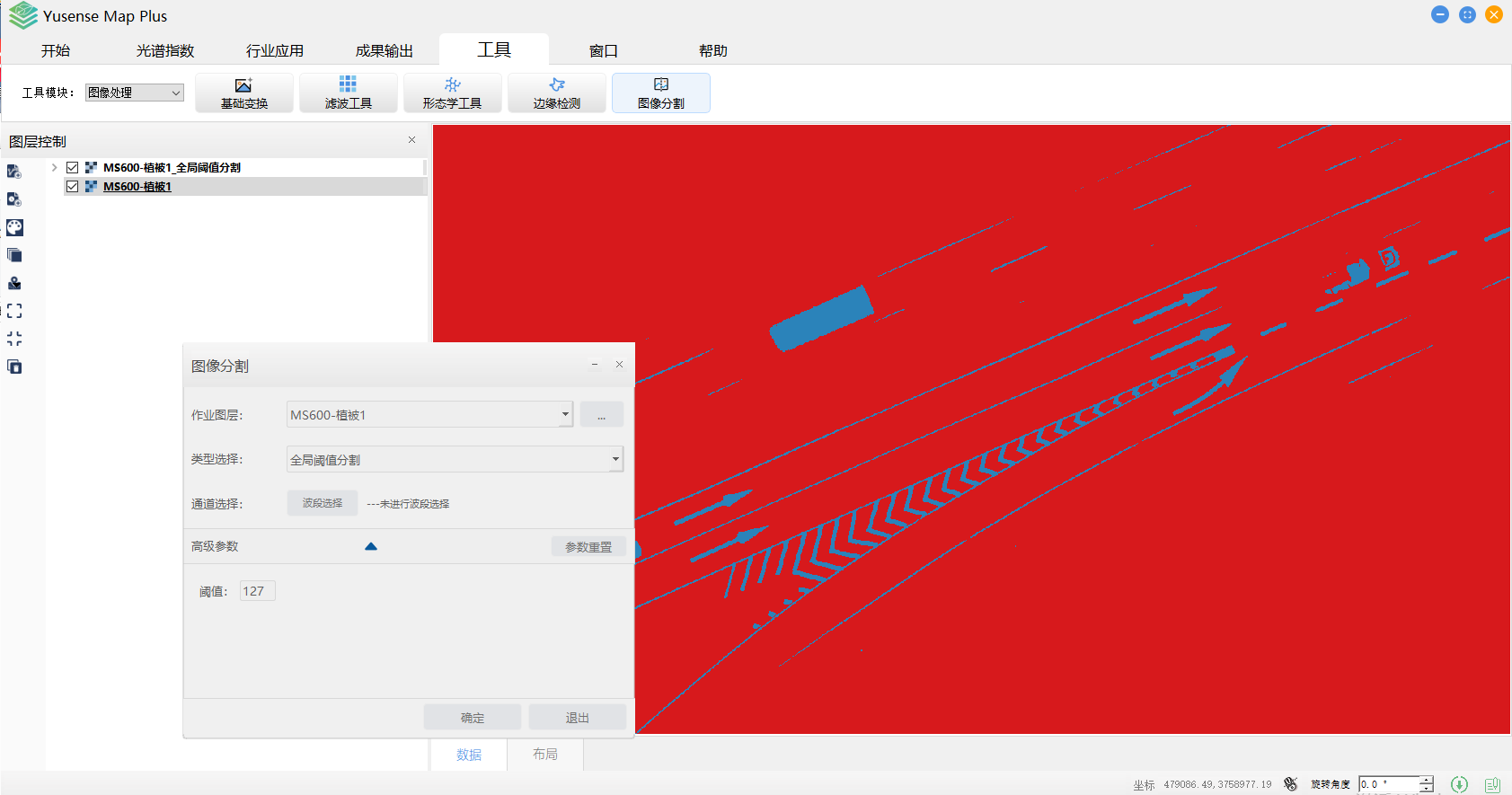Switch to the 光谱指数 ribbon tab
Viewport: 1512px width, 795px height.
pos(165,51)
